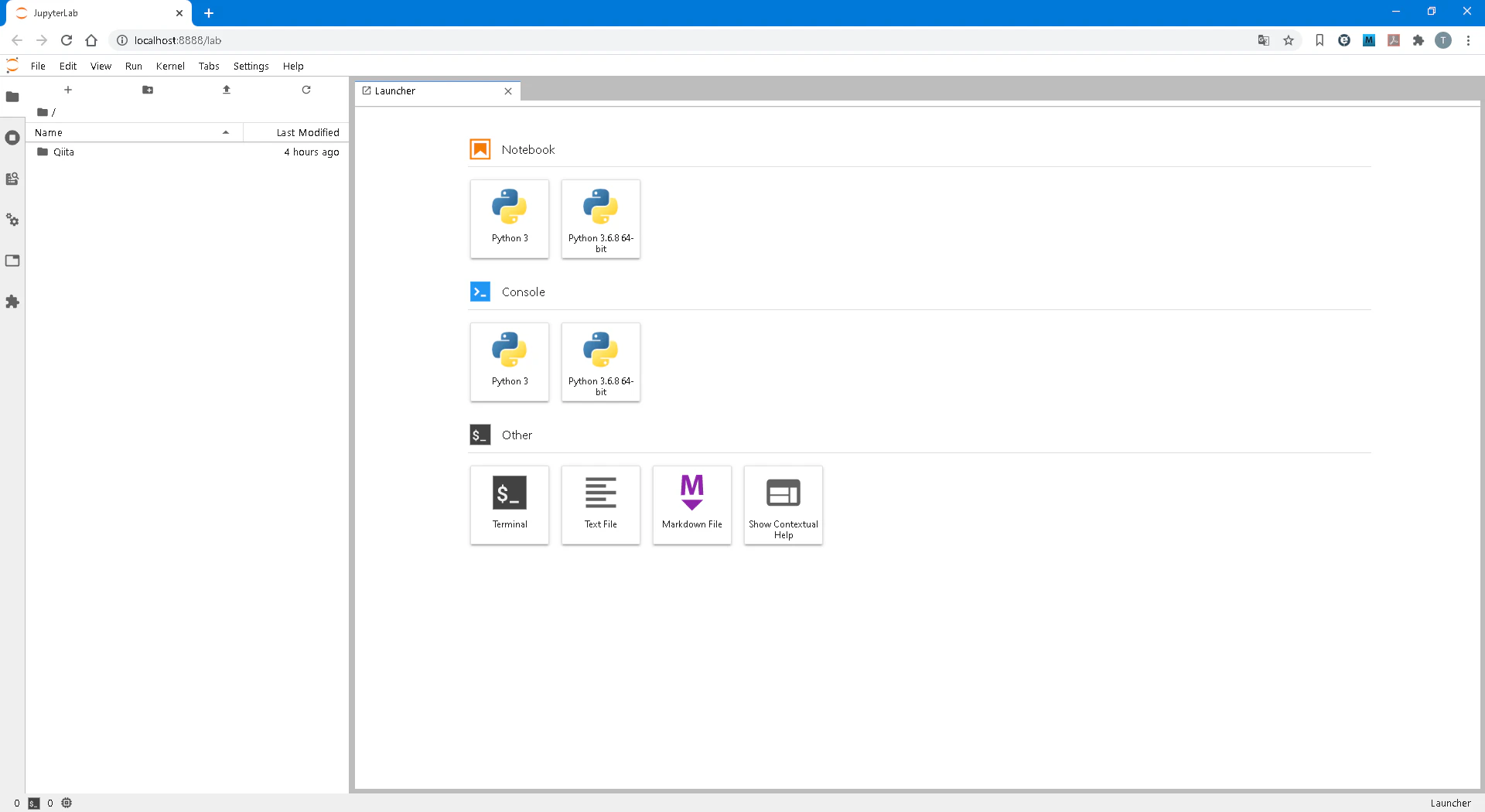Refresh the file list
Screen dimensions: 1485x812
[x=306, y=90]
